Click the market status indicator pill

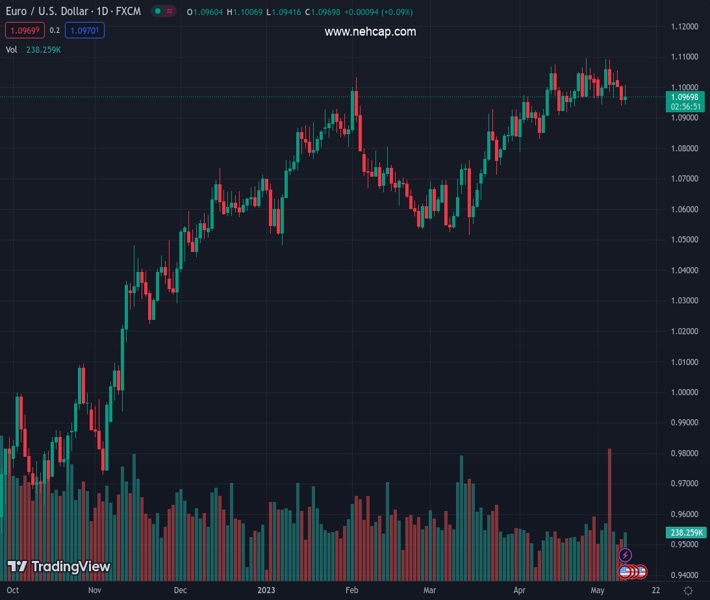160,11
